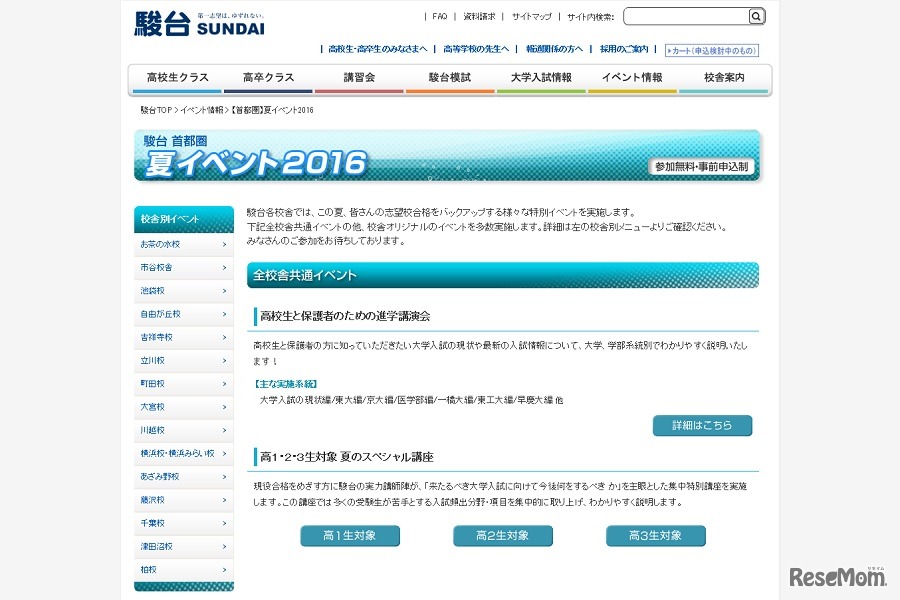Open 市谷校舎 in sidebar
The width and height of the screenshot is (900, 600).
(184, 268)
